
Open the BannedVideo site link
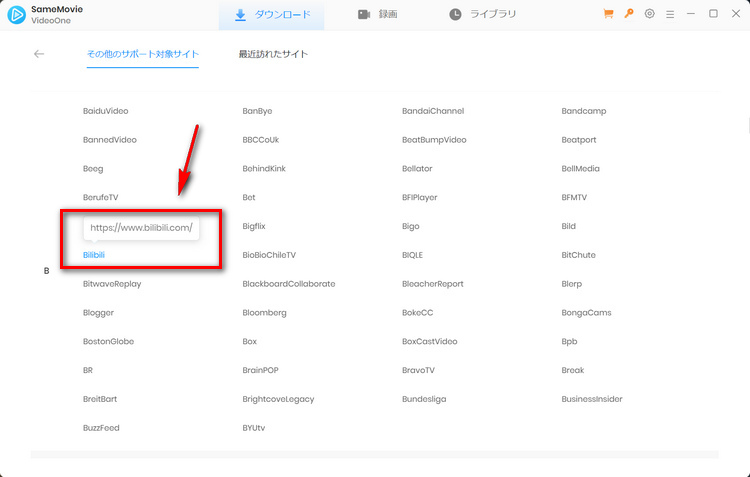click(110, 140)
